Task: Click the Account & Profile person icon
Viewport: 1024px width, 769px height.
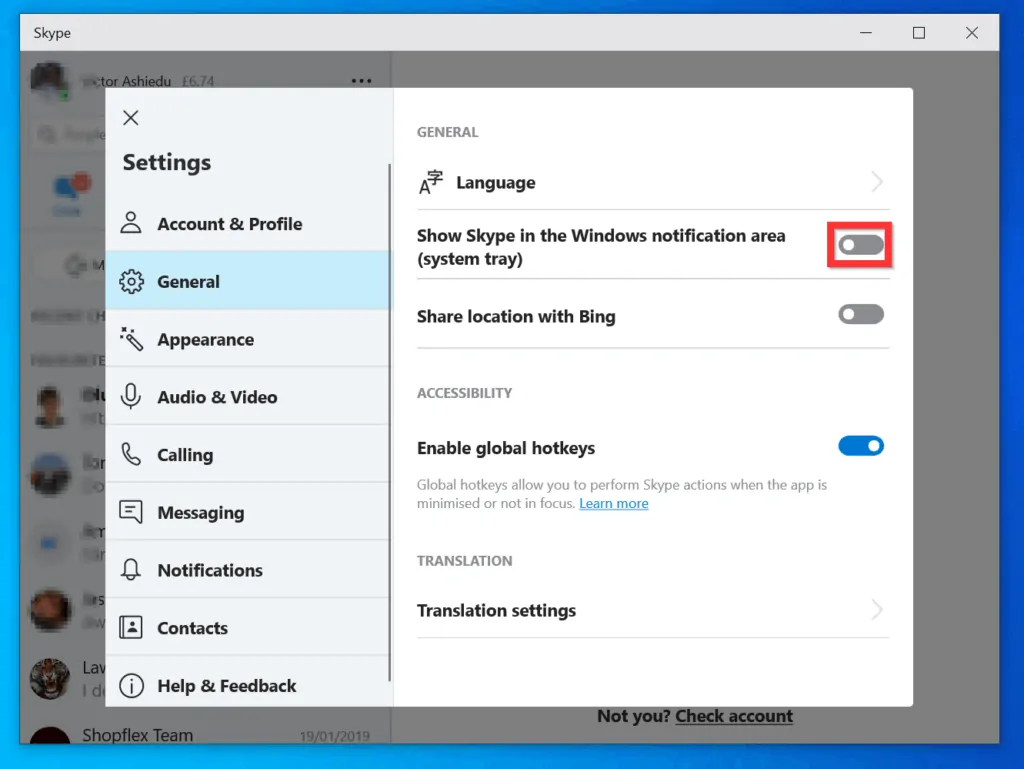Action: point(131,223)
